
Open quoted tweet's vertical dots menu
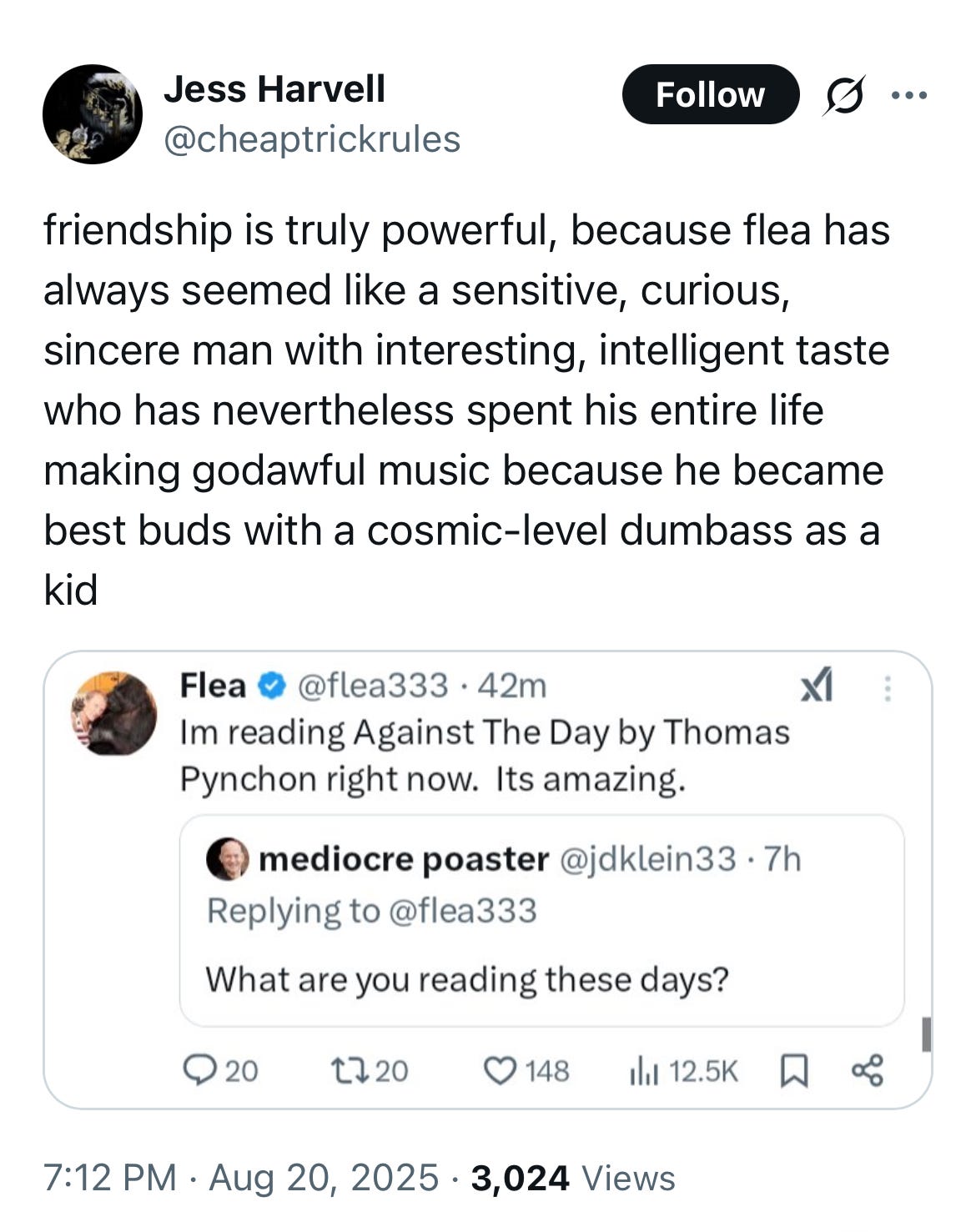point(888,688)
